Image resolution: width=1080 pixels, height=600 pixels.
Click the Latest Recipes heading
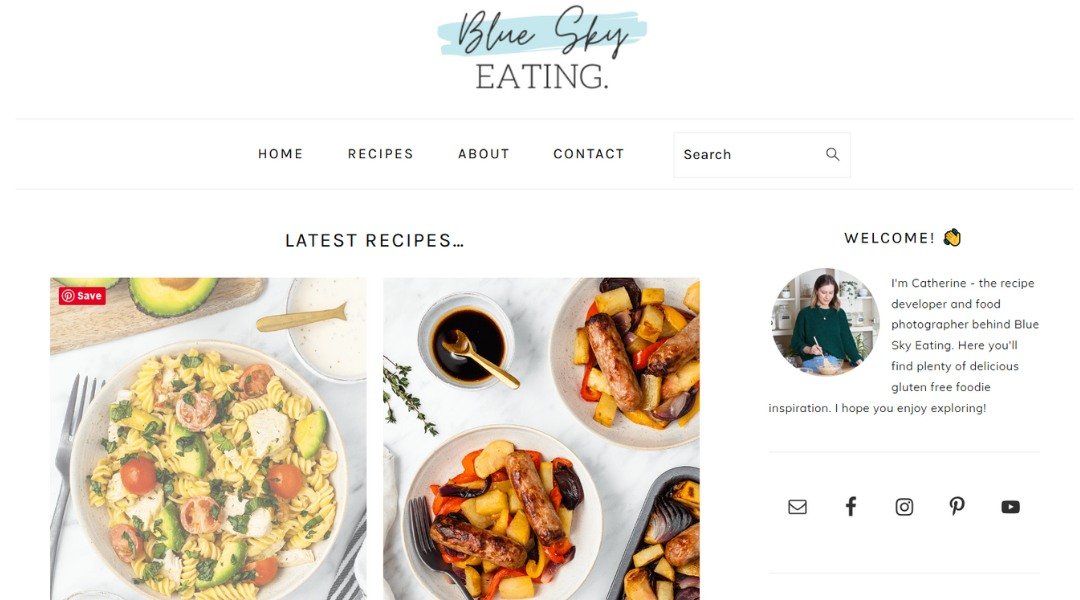(x=374, y=240)
